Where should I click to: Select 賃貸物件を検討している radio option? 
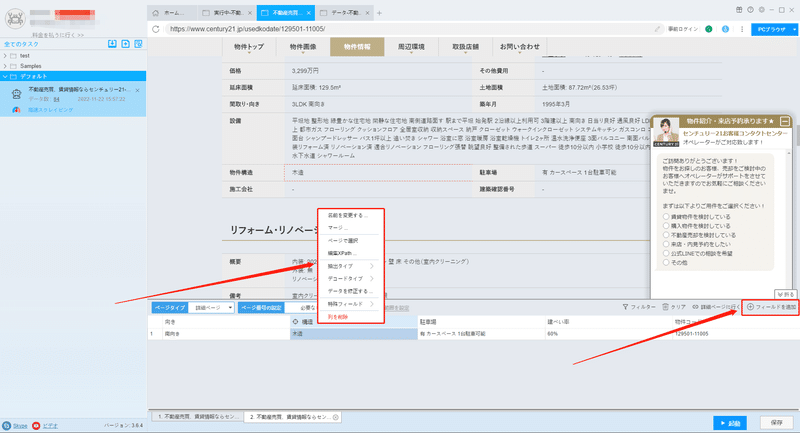[x=666, y=217]
